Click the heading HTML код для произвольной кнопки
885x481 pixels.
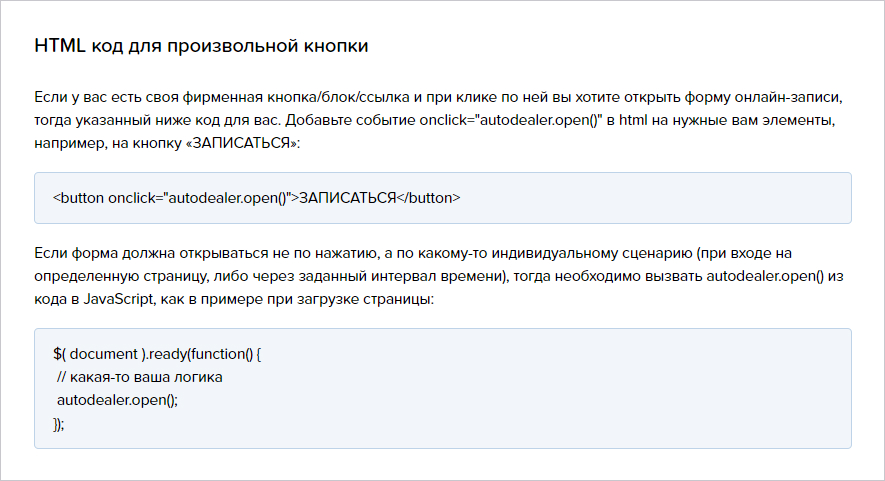click(201, 45)
